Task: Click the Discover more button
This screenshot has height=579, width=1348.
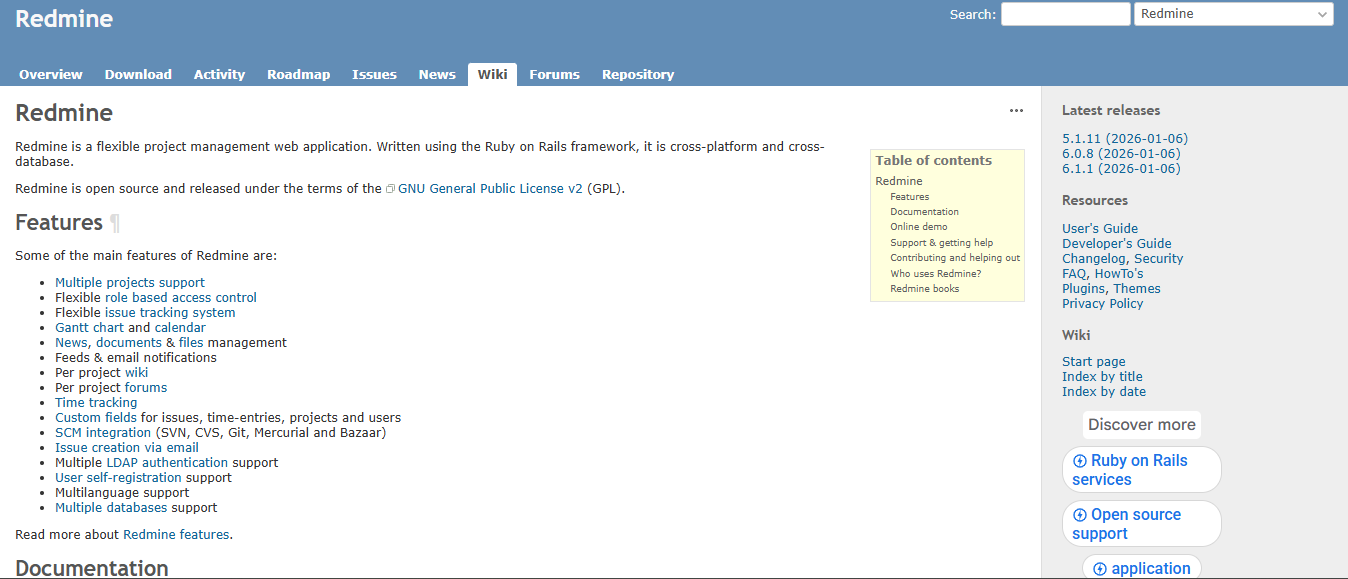Action: click(x=1141, y=425)
